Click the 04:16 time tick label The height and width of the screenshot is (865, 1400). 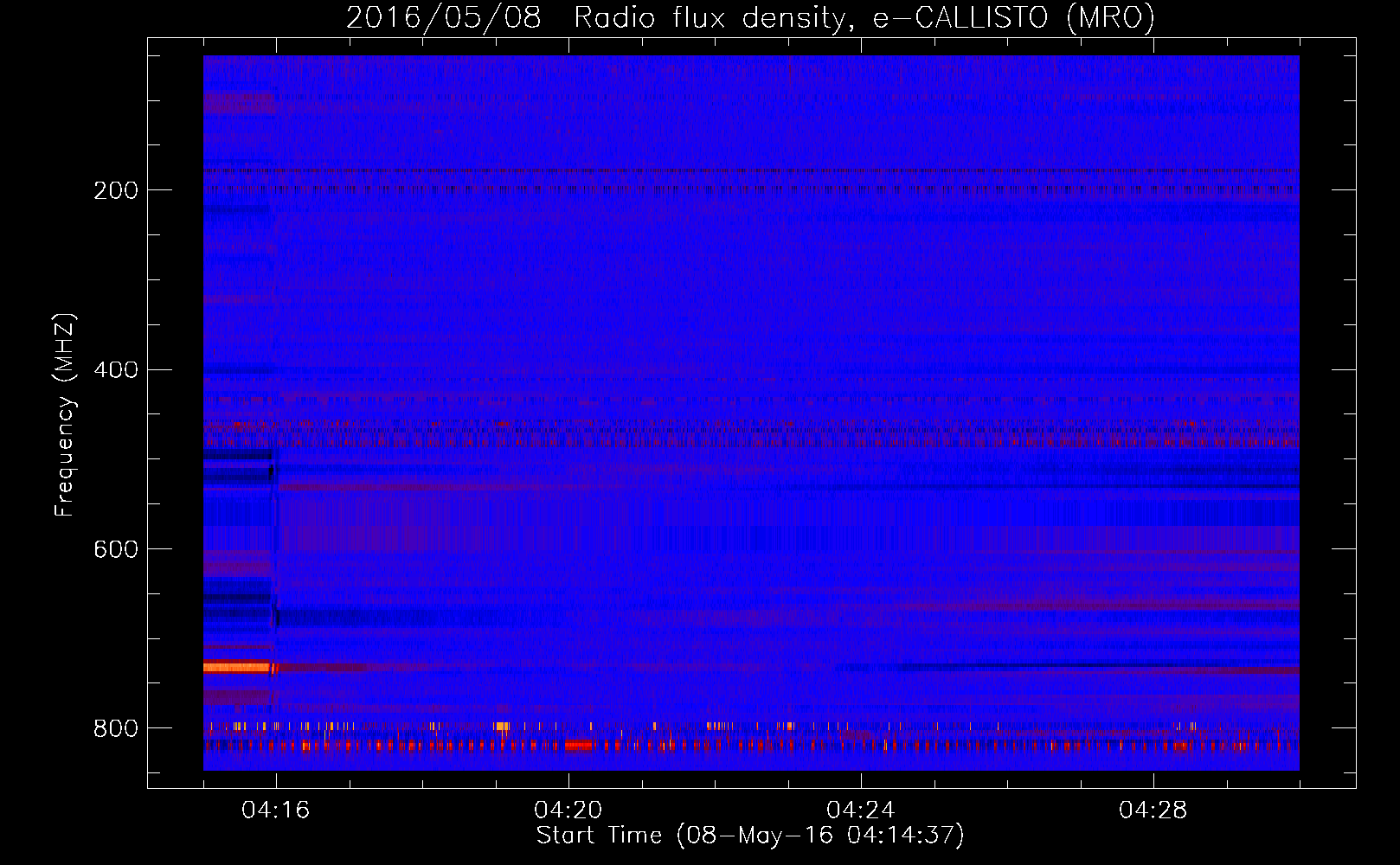(x=276, y=810)
